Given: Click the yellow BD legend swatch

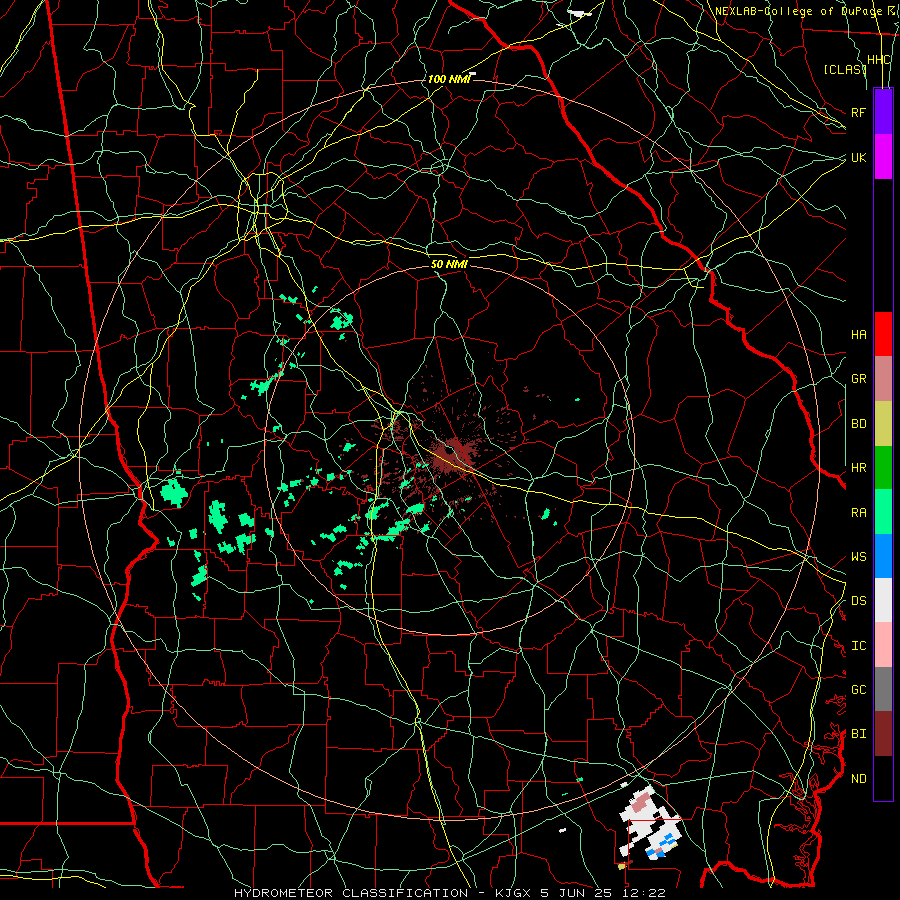Looking at the screenshot, I should pos(883,423).
